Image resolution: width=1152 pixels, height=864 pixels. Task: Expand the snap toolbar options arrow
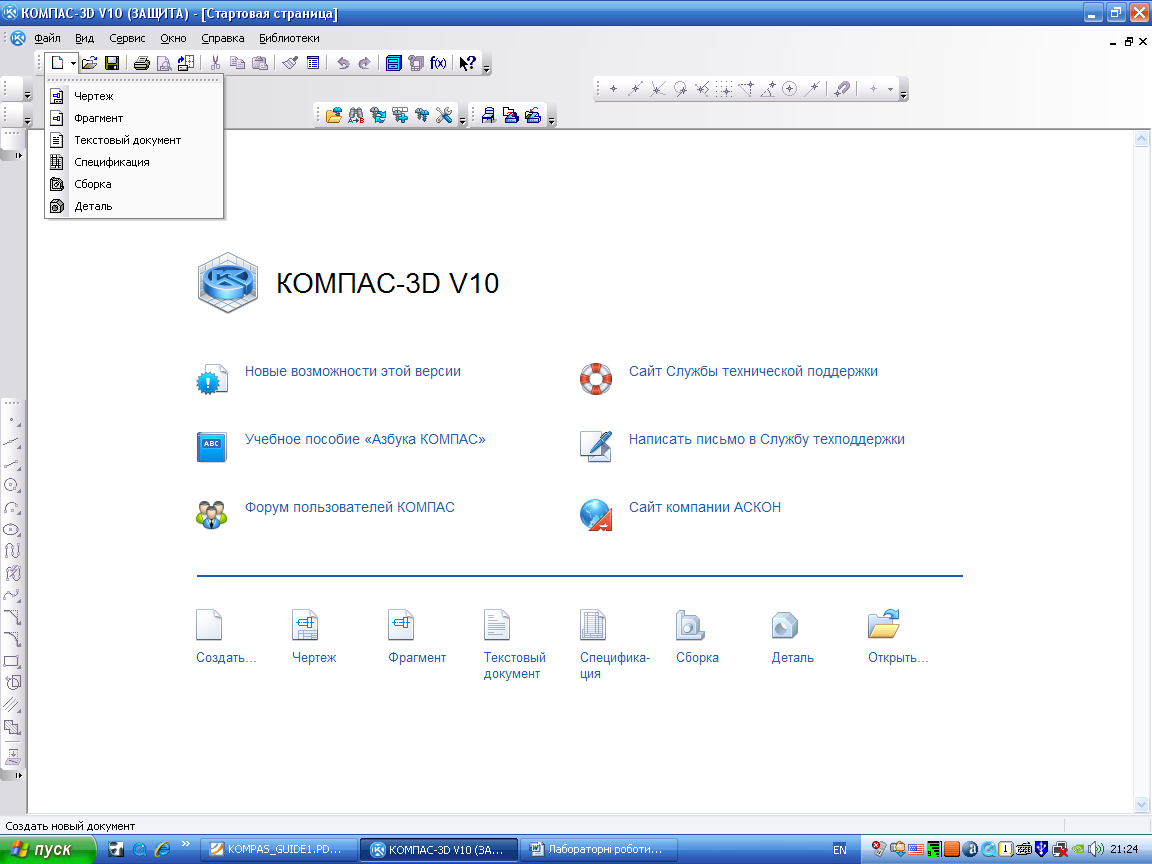(x=904, y=93)
